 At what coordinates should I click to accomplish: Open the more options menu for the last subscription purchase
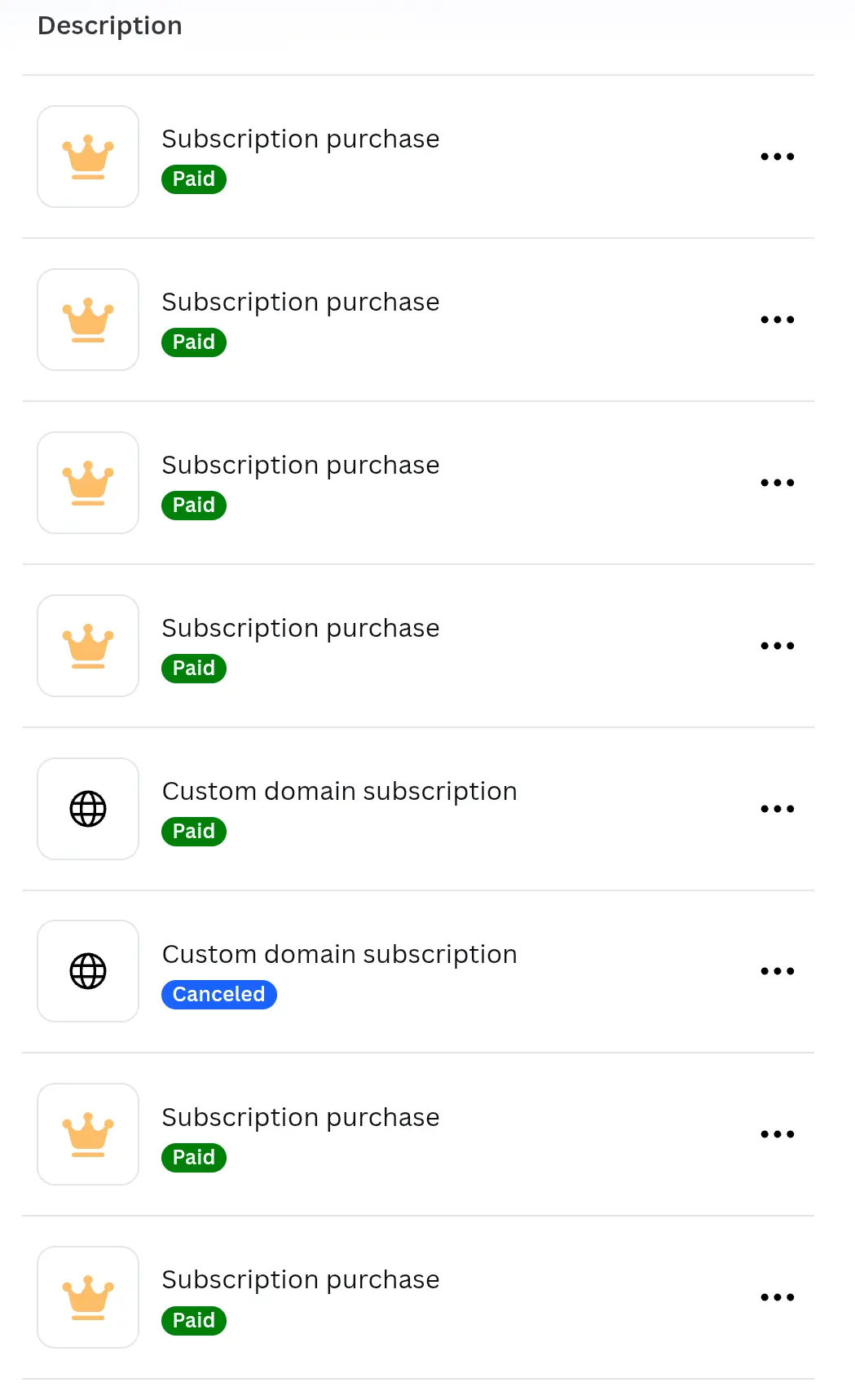coord(778,1297)
